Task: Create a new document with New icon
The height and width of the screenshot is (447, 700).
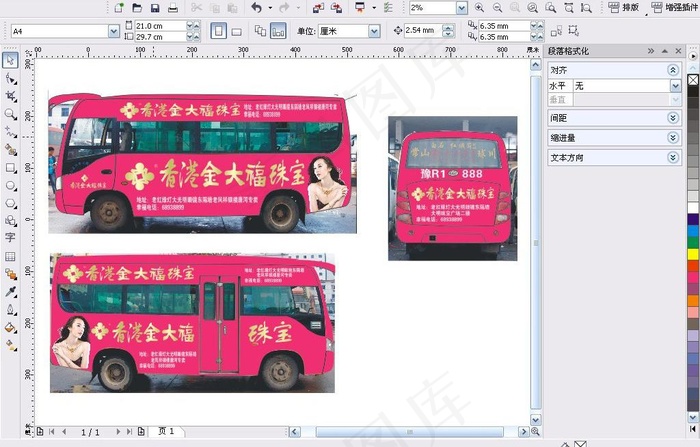Action: click(x=119, y=7)
